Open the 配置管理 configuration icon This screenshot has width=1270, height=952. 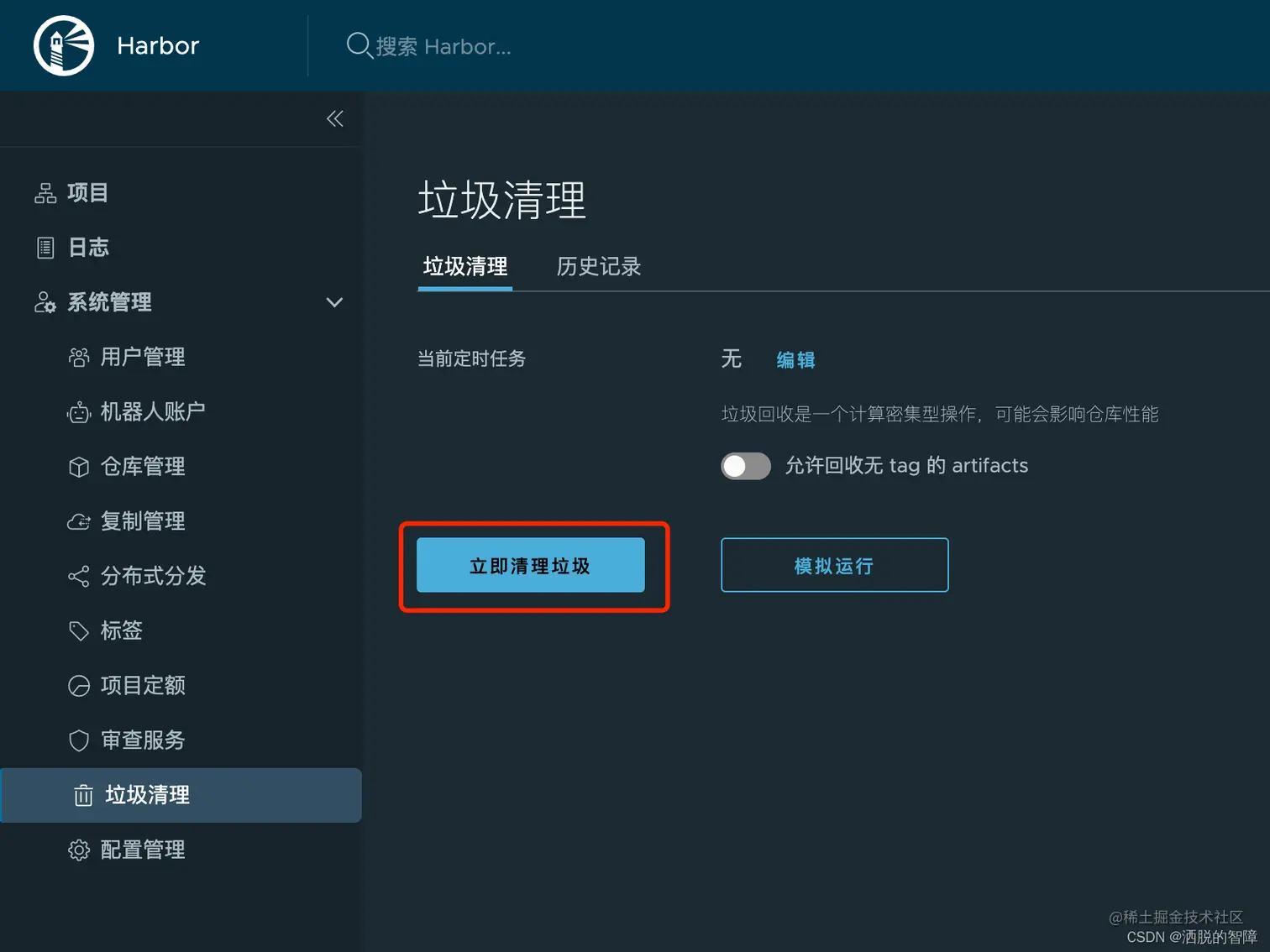pyautogui.click(x=79, y=850)
